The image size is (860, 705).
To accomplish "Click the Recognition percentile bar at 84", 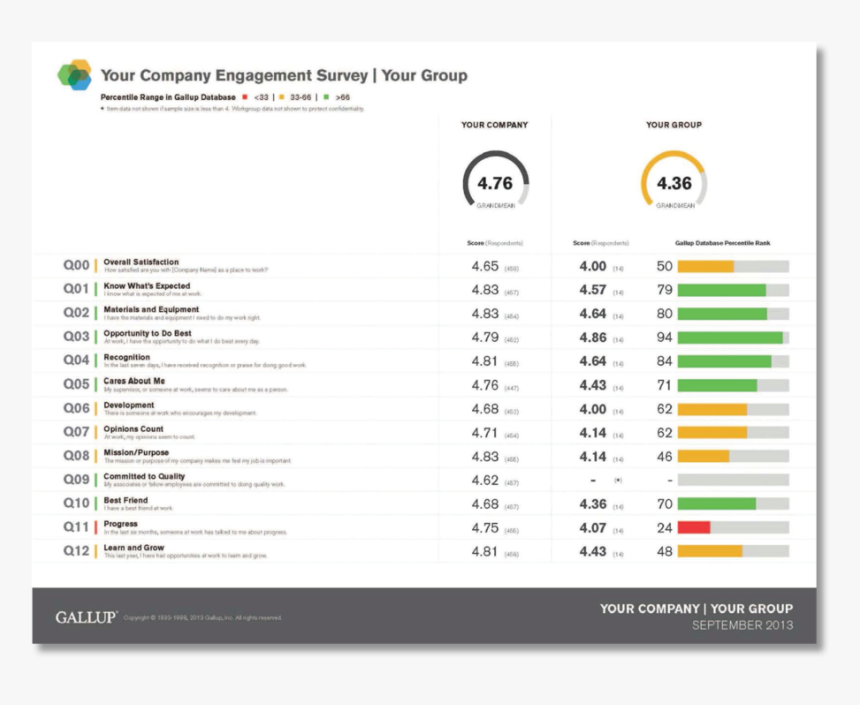I will coord(733,362).
